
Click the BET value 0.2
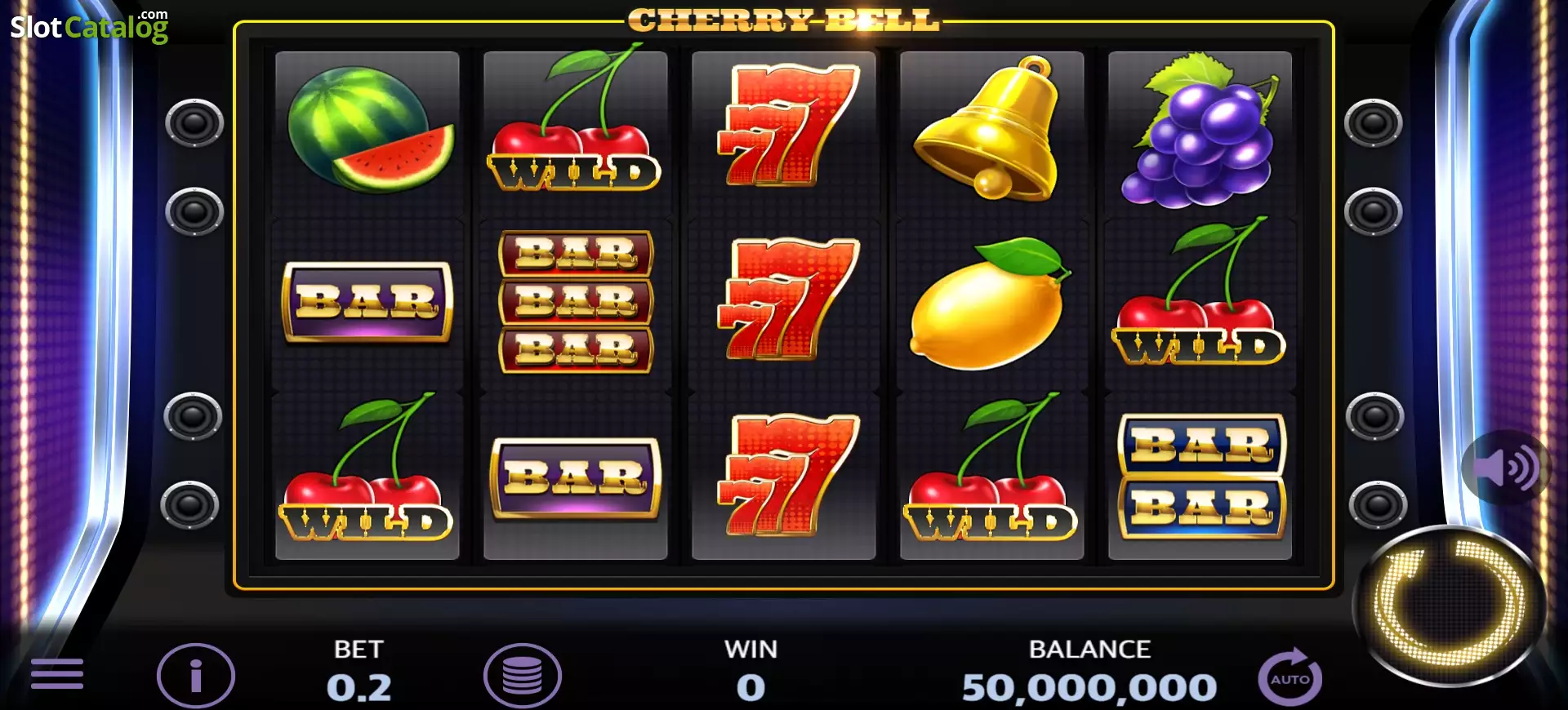[359, 688]
